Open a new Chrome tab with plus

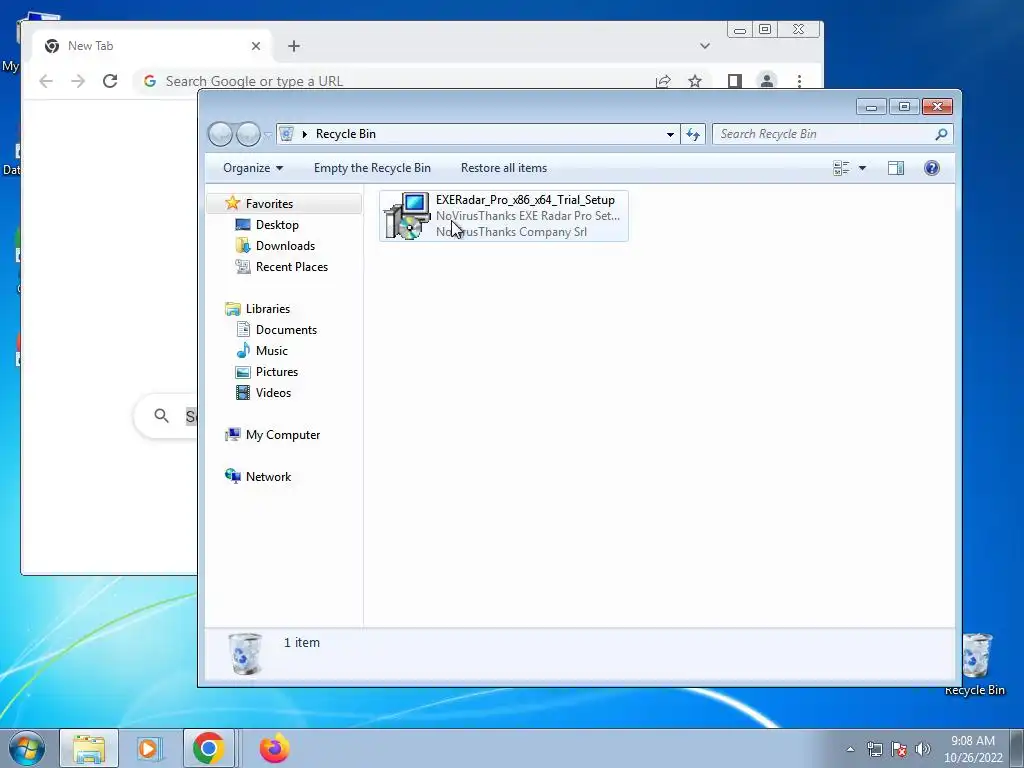(294, 46)
